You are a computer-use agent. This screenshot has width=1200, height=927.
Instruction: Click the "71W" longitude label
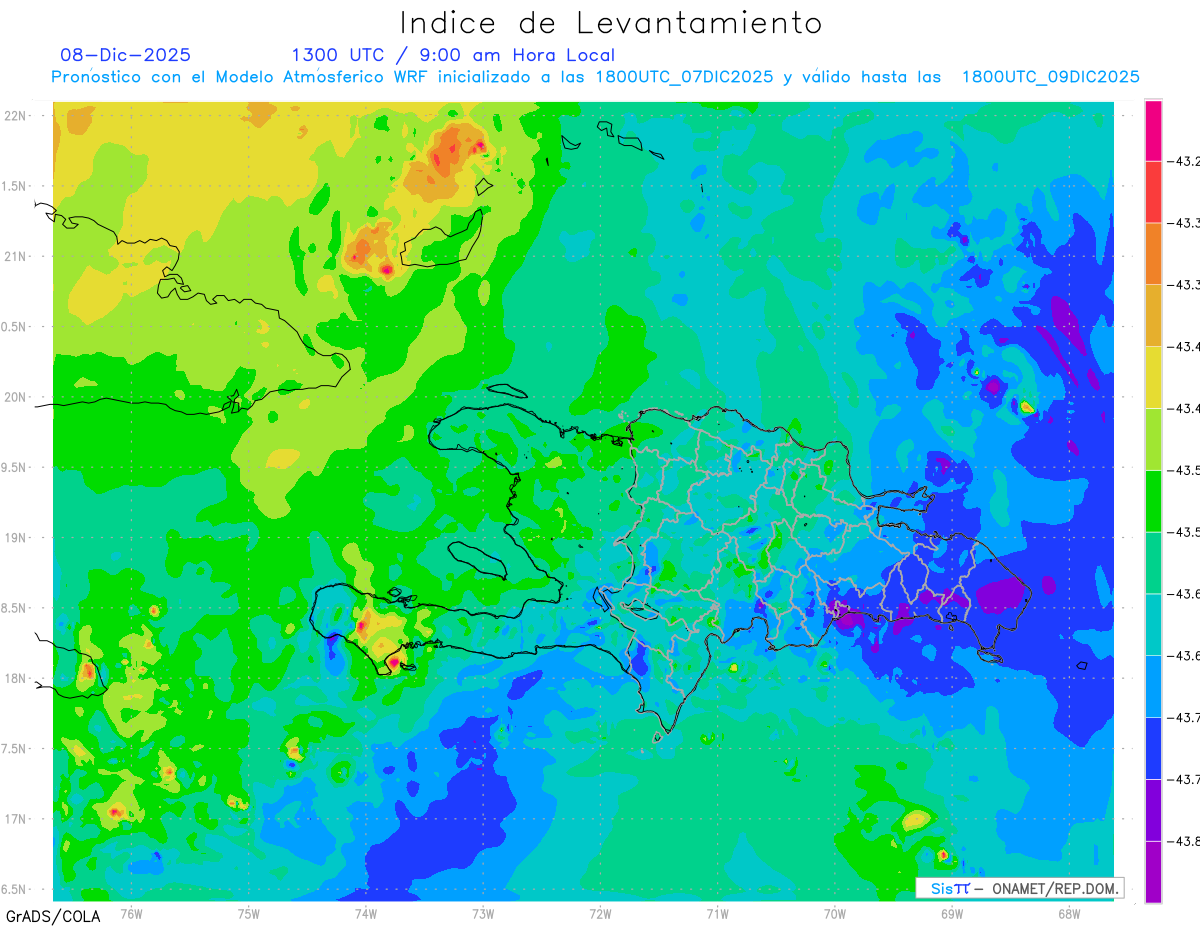717,913
